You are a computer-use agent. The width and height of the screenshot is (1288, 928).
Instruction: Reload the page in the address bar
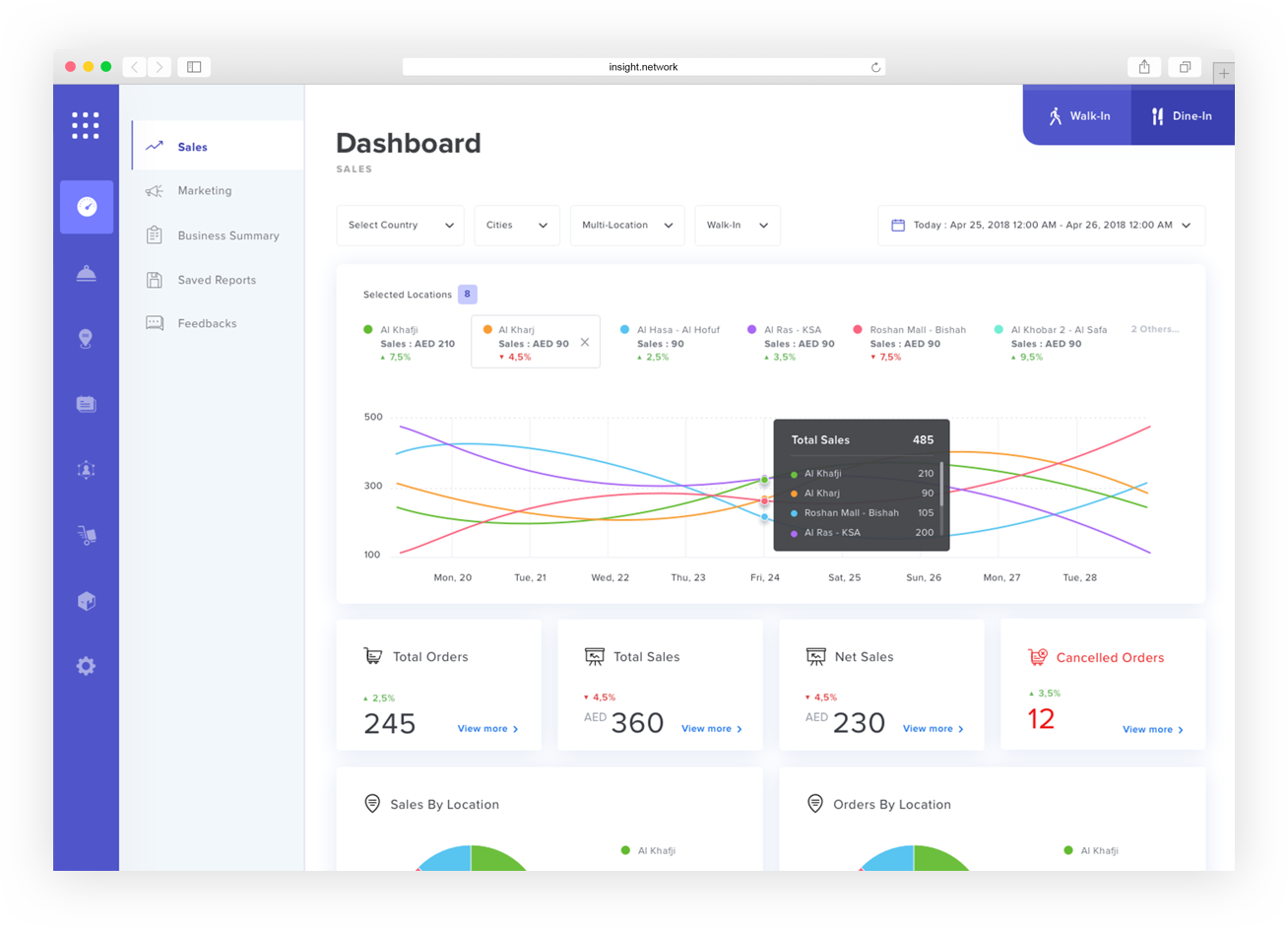[874, 67]
